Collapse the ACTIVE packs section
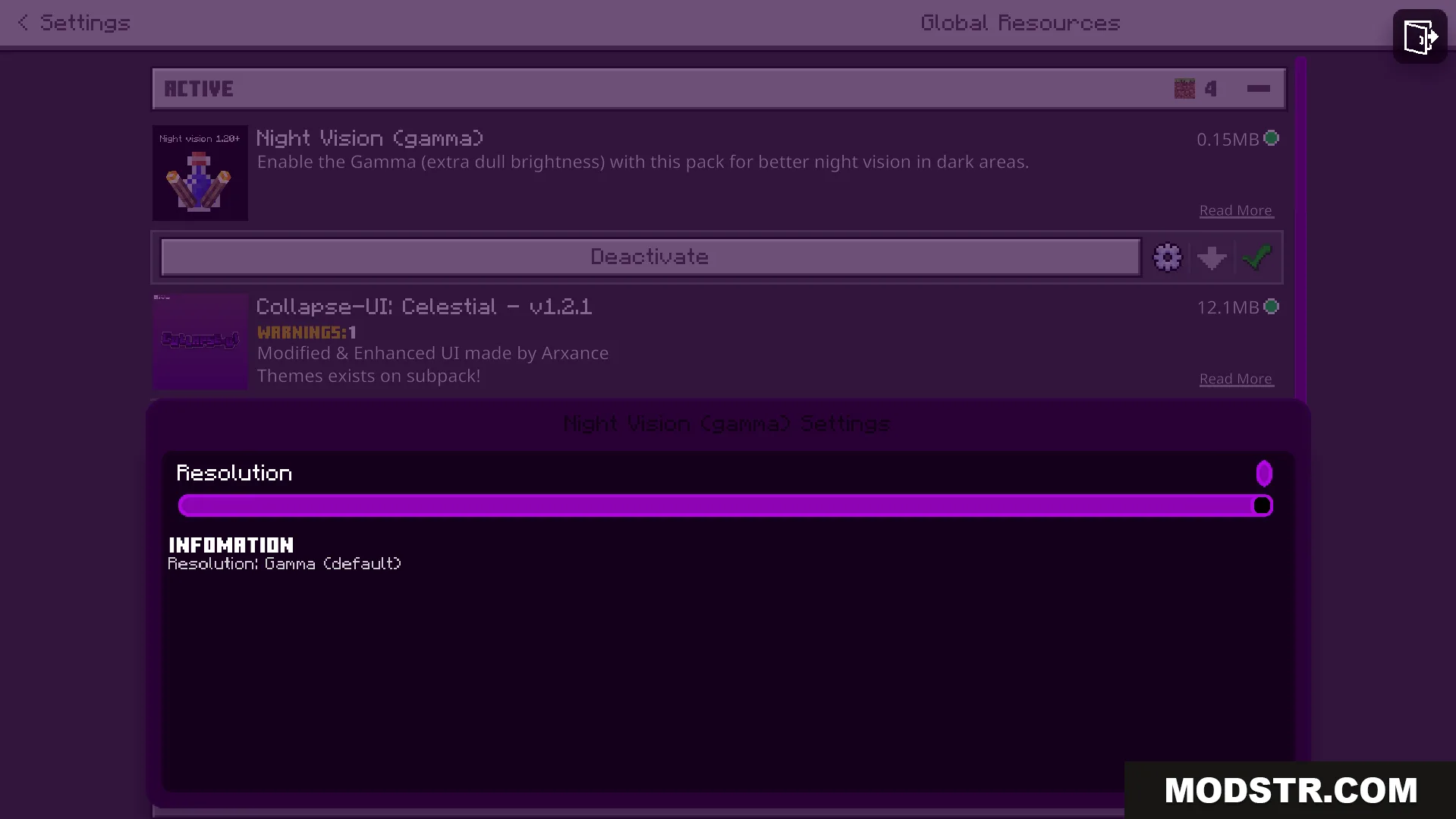 [1258, 89]
